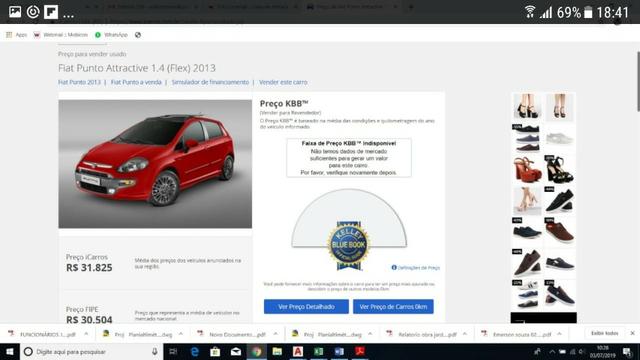Click the Ver Preço Detalhado button

point(306,307)
